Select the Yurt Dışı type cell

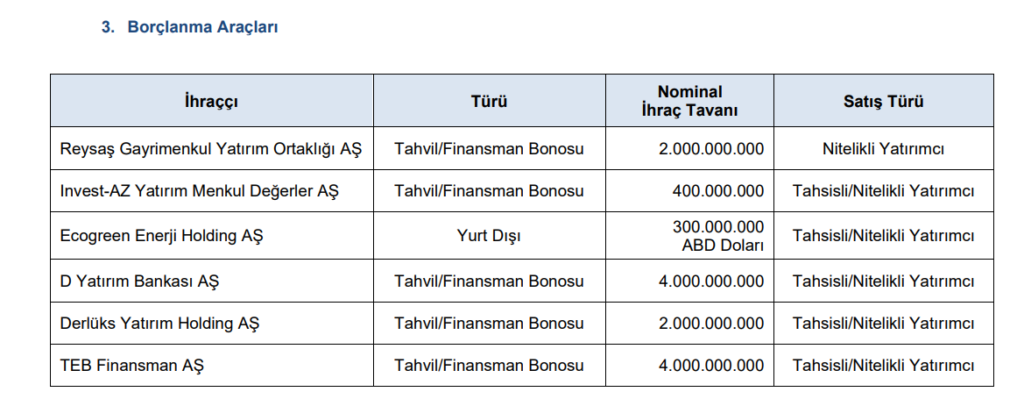coord(489,236)
